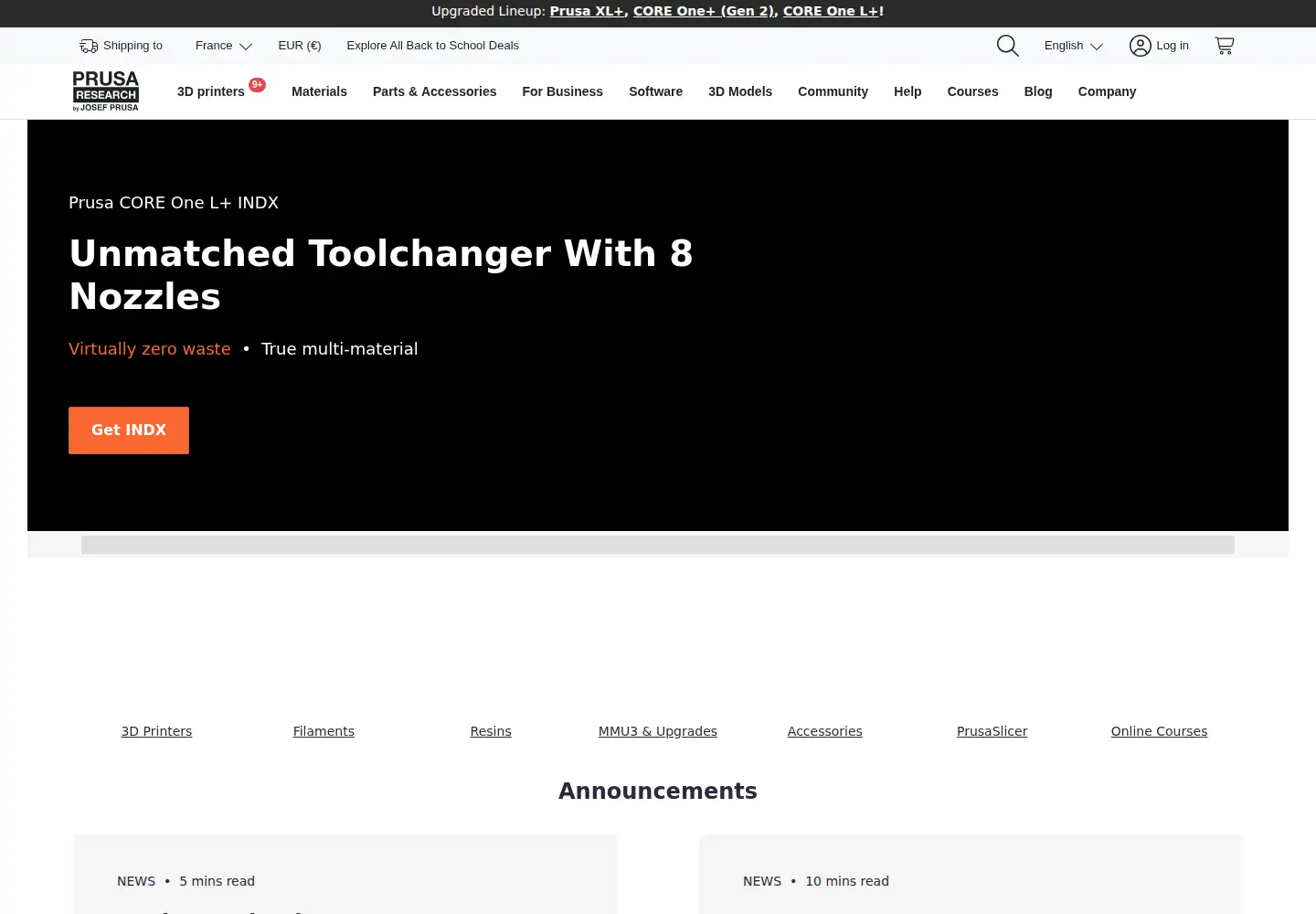Click the 9+ notification badge

pos(258,85)
